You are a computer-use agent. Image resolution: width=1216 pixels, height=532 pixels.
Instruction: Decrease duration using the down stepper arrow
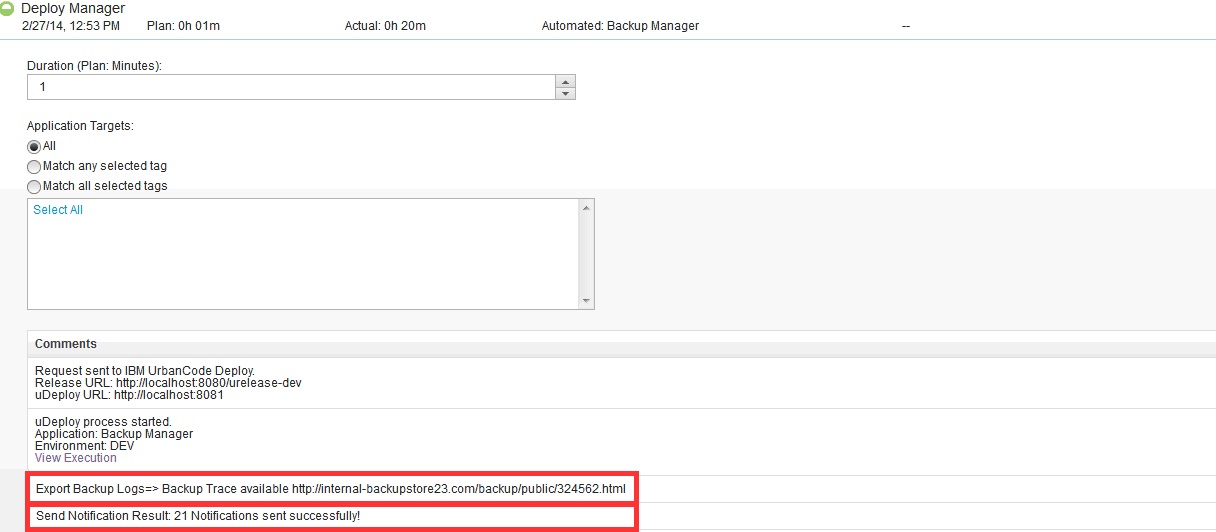(565, 94)
